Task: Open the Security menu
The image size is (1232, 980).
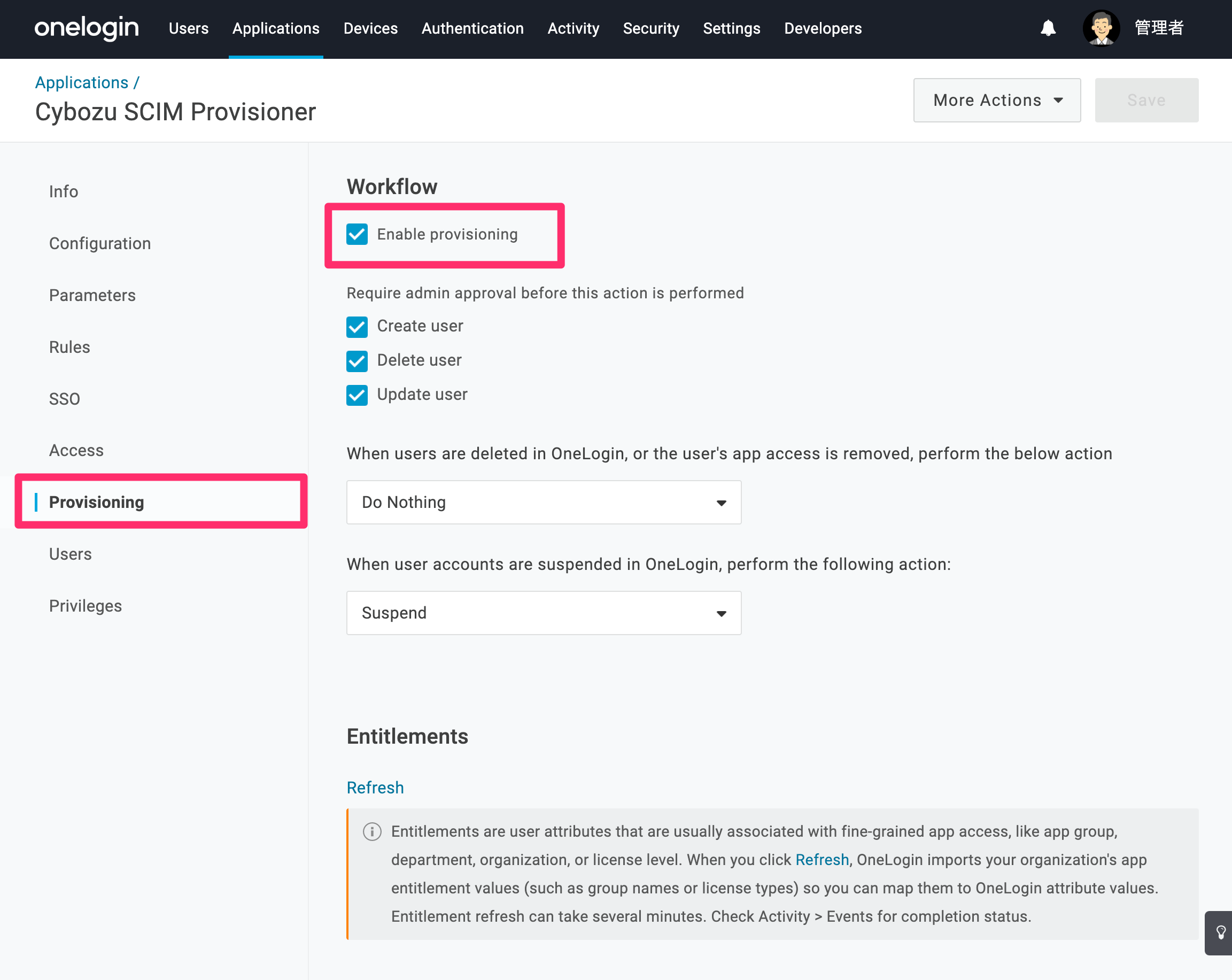Action: point(651,28)
